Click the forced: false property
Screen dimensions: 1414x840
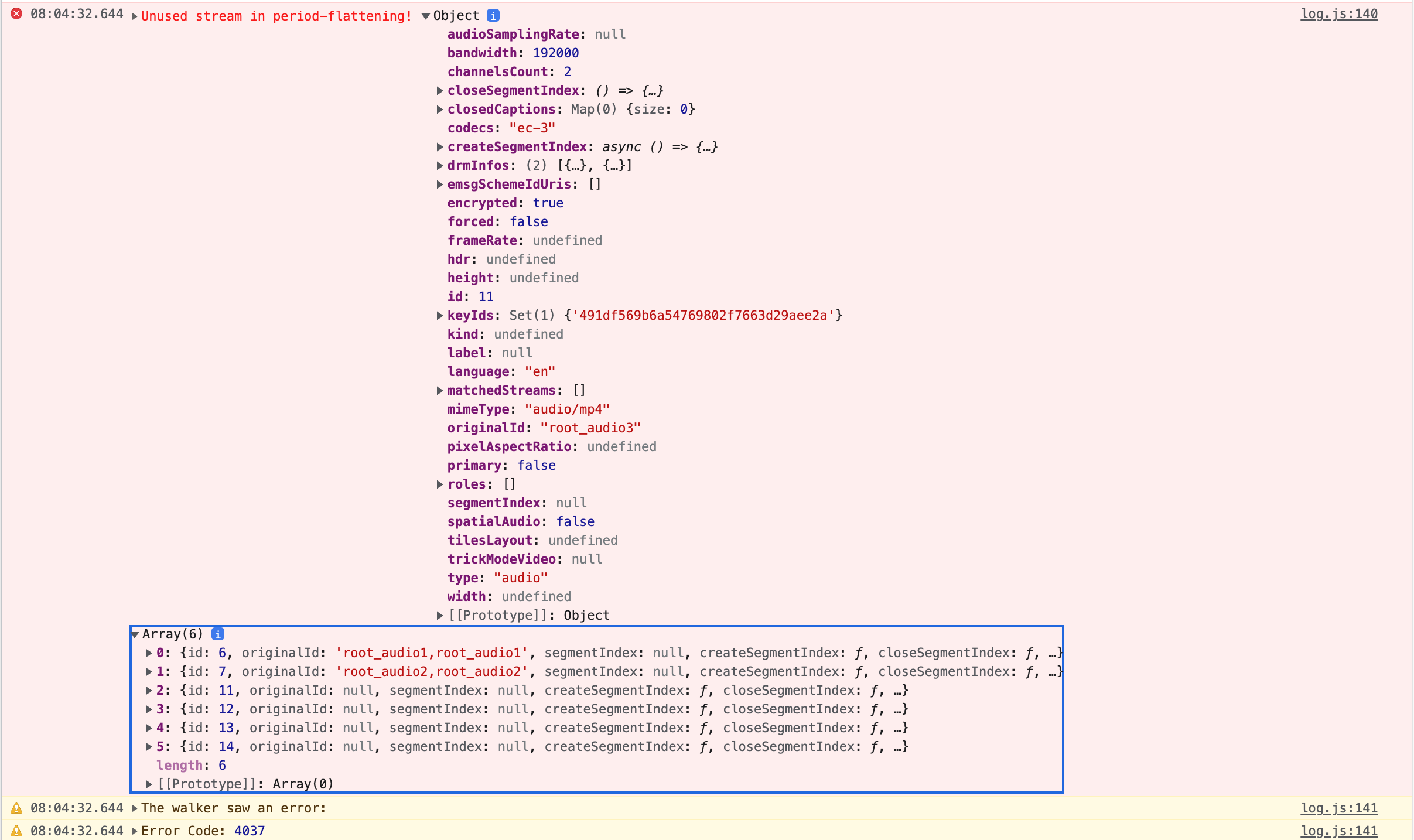[498, 222]
